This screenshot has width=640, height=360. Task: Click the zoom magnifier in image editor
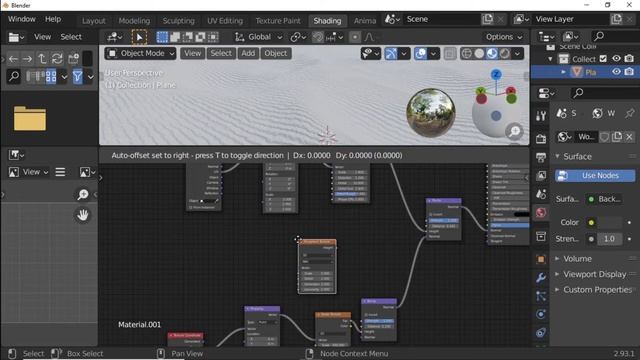point(83,194)
